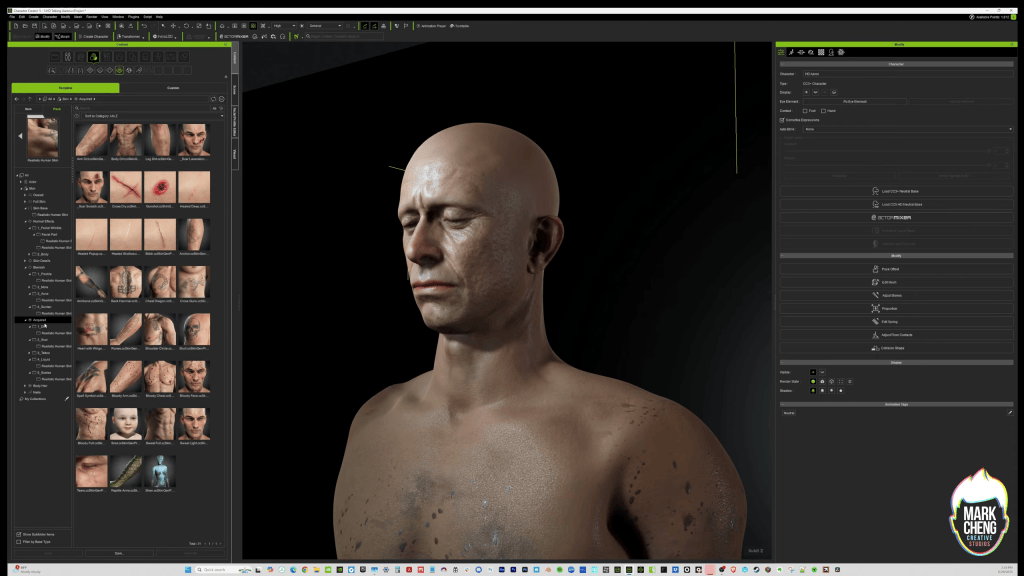Toggle the green Visible button in Display

813,372
